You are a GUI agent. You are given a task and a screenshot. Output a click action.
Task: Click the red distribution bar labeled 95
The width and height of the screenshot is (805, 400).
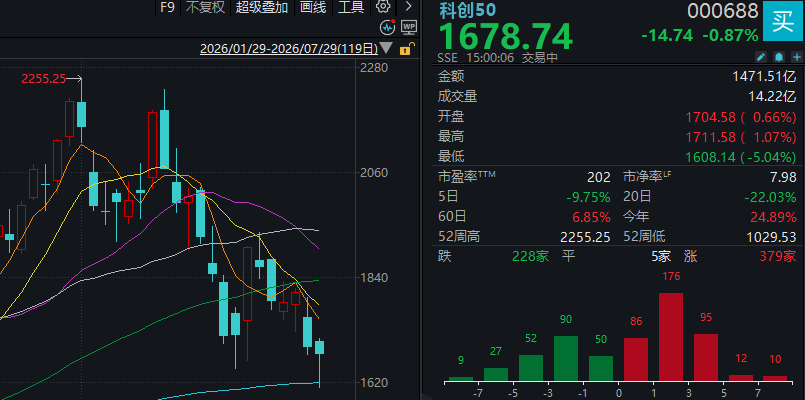pyautogui.click(x=706, y=357)
